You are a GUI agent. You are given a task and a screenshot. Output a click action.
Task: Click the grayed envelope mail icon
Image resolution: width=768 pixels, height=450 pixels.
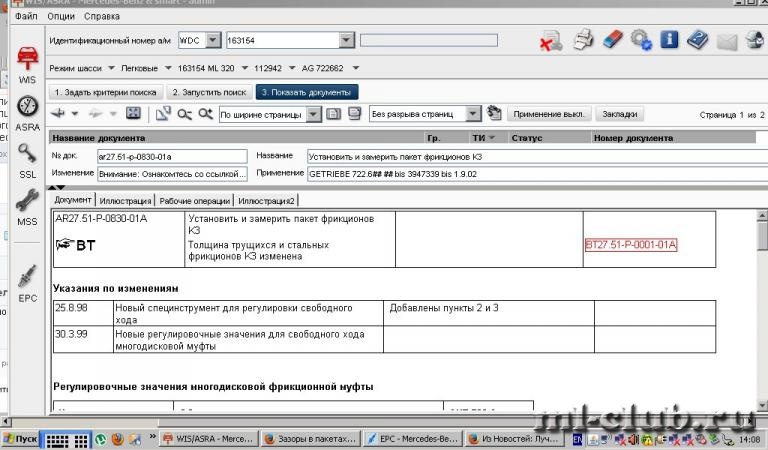click(727, 42)
